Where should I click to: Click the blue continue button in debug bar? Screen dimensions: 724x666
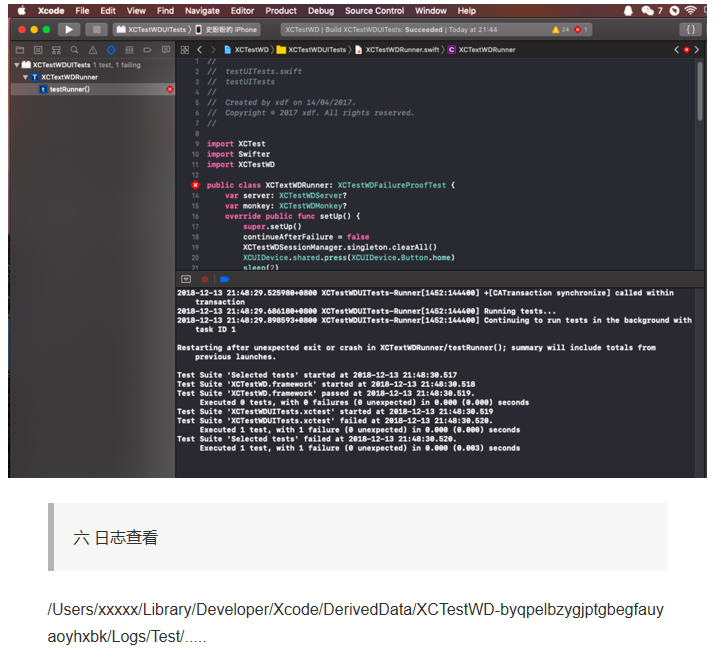(225, 279)
